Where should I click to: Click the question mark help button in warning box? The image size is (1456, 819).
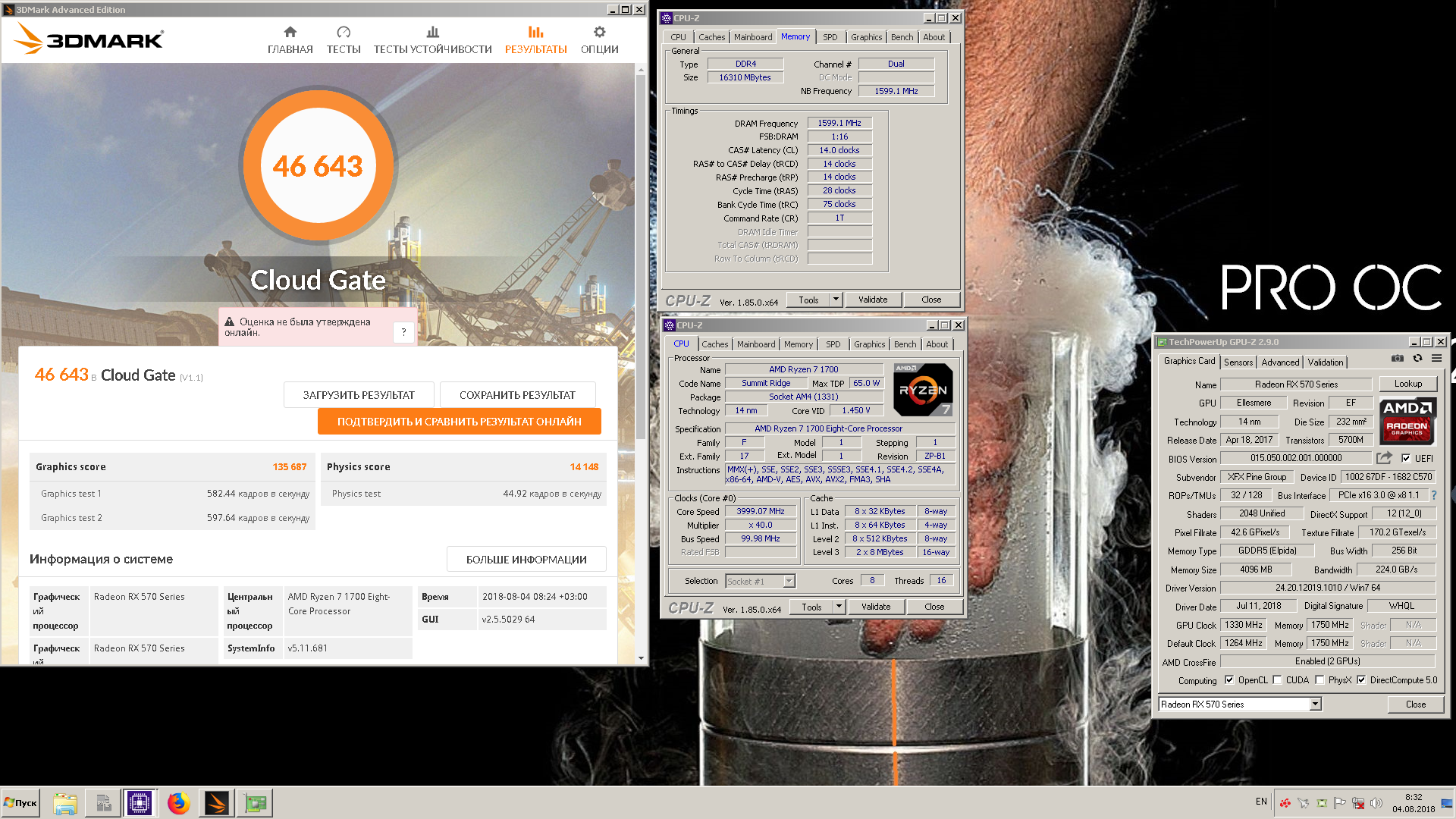(403, 332)
